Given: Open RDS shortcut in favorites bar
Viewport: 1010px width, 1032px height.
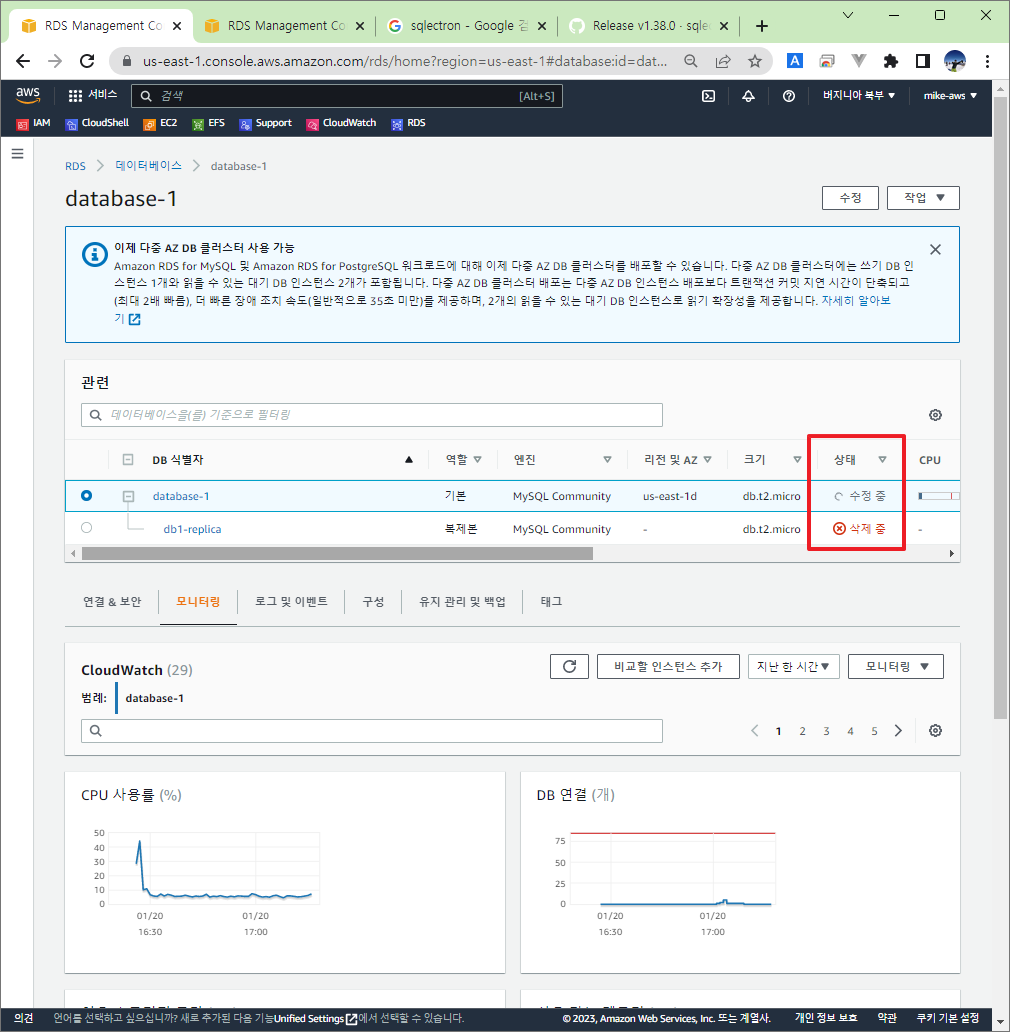Looking at the screenshot, I should click(x=409, y=124).
